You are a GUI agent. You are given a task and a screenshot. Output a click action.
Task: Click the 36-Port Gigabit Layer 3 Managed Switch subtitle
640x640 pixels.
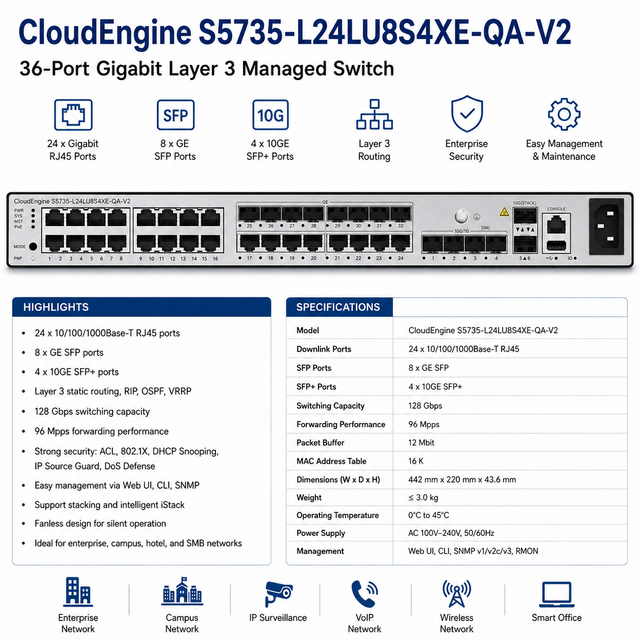click(x=207, y=69)
